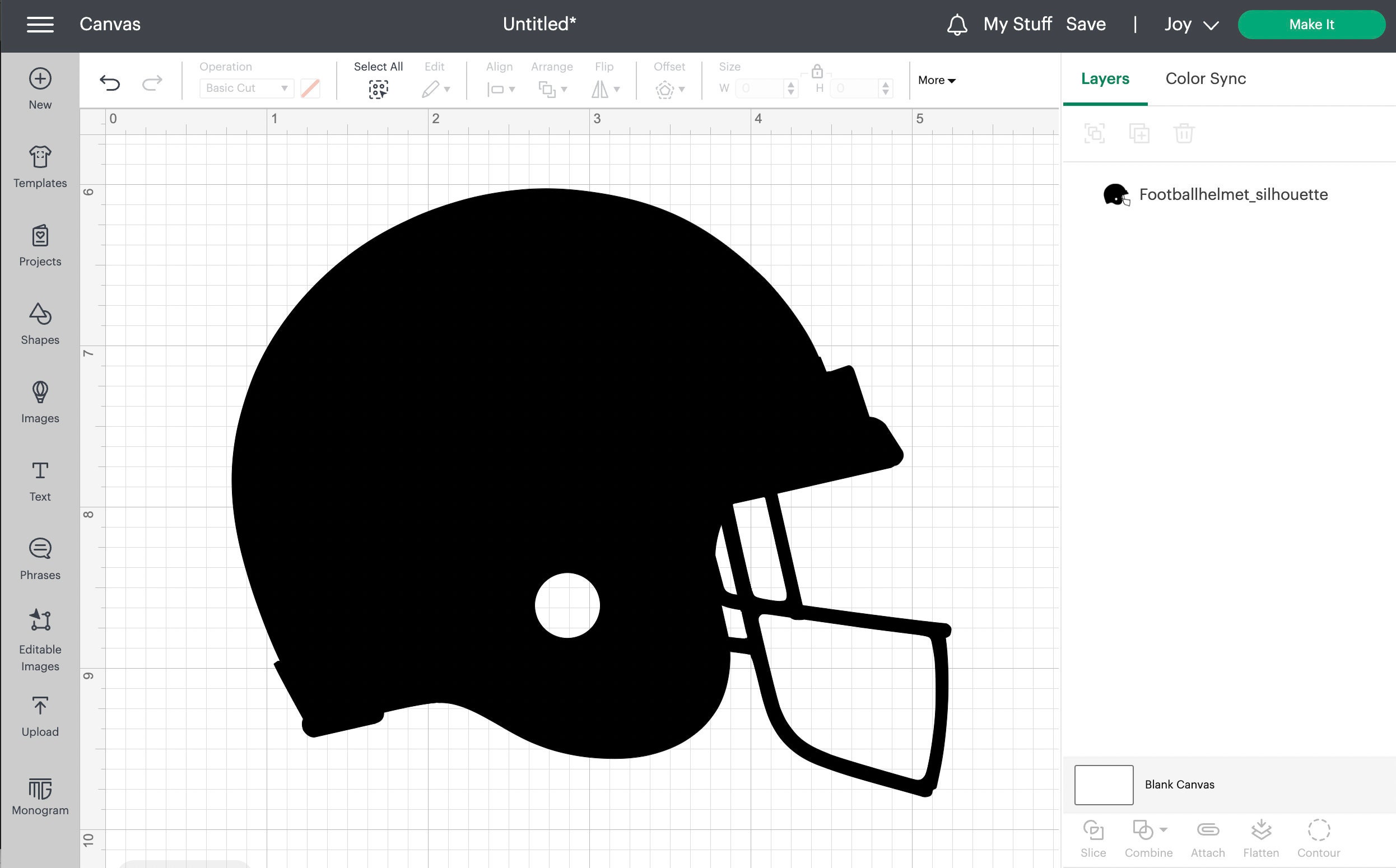Open the hamburger main menu
Viewport: 1396px width, 868px height.
[x=40, y=24]
